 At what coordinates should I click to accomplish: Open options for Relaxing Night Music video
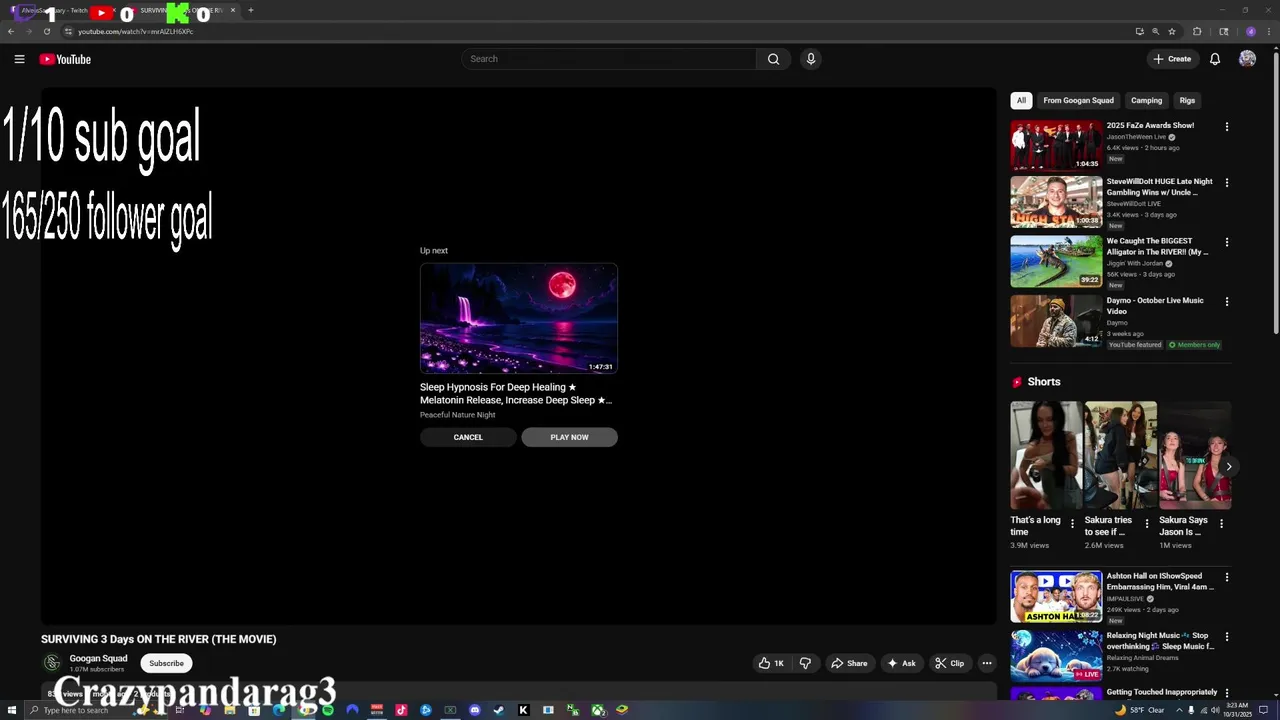tap(1227, 636)
